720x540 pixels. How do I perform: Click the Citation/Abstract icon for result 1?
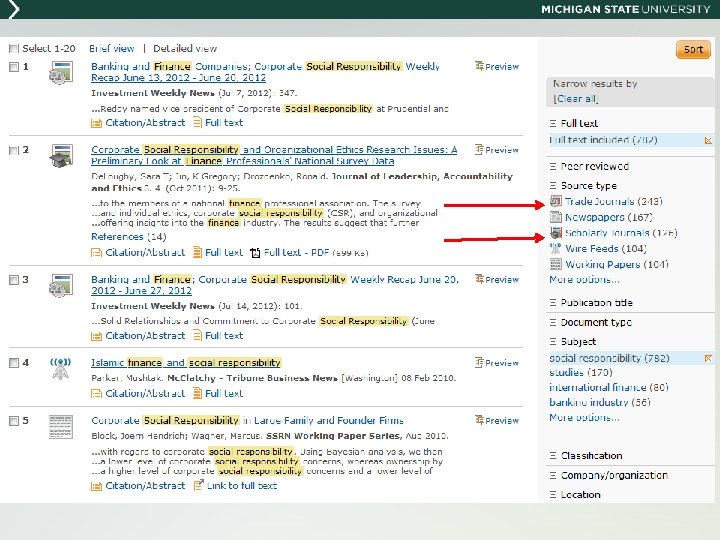[x=96, y=123]
